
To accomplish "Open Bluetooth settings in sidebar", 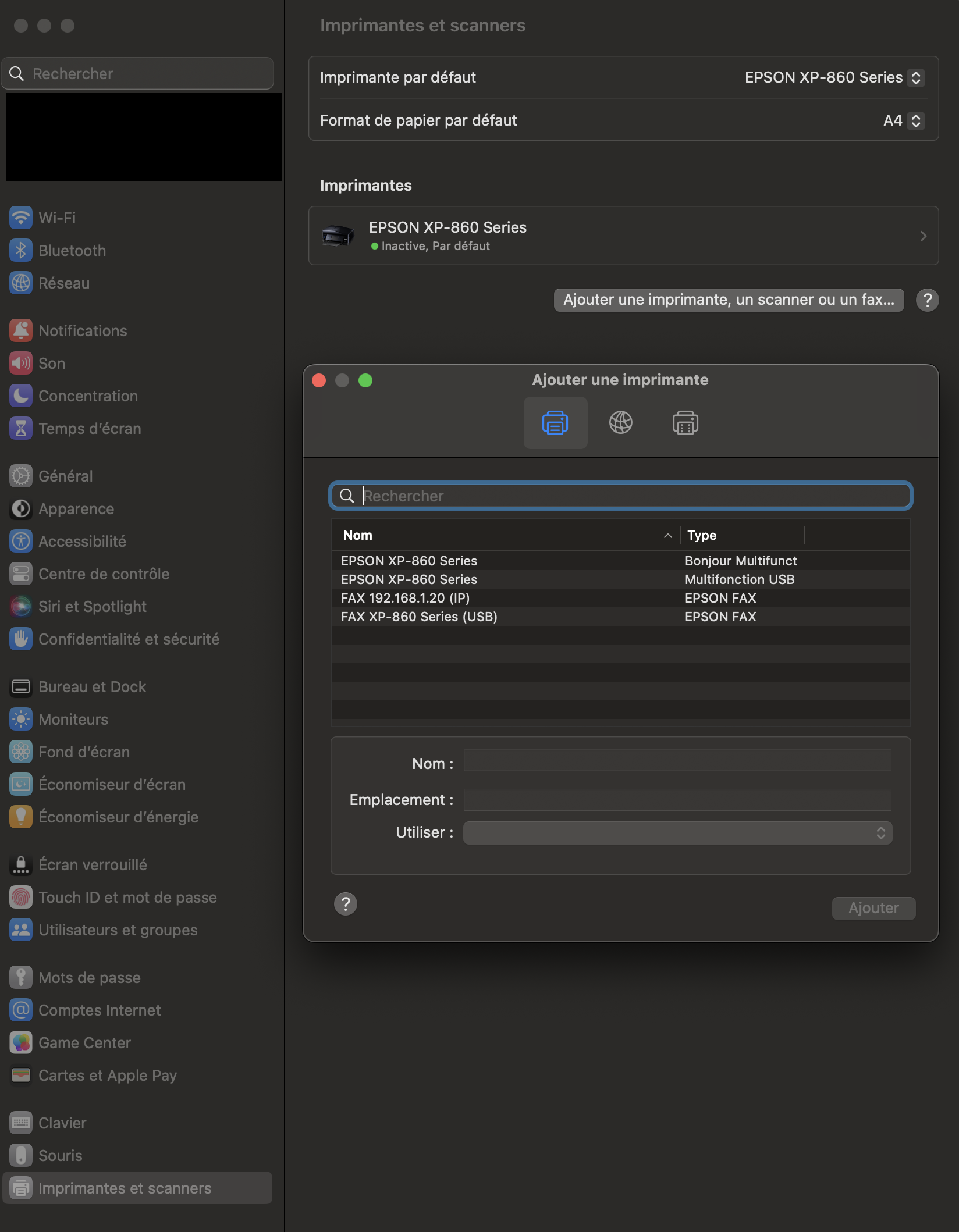I will pos(72,251).
